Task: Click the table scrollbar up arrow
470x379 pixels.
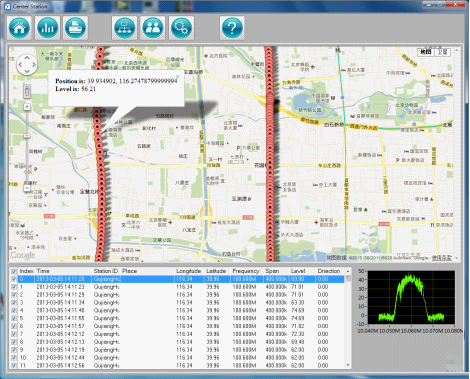Action: tap(348, 271)
